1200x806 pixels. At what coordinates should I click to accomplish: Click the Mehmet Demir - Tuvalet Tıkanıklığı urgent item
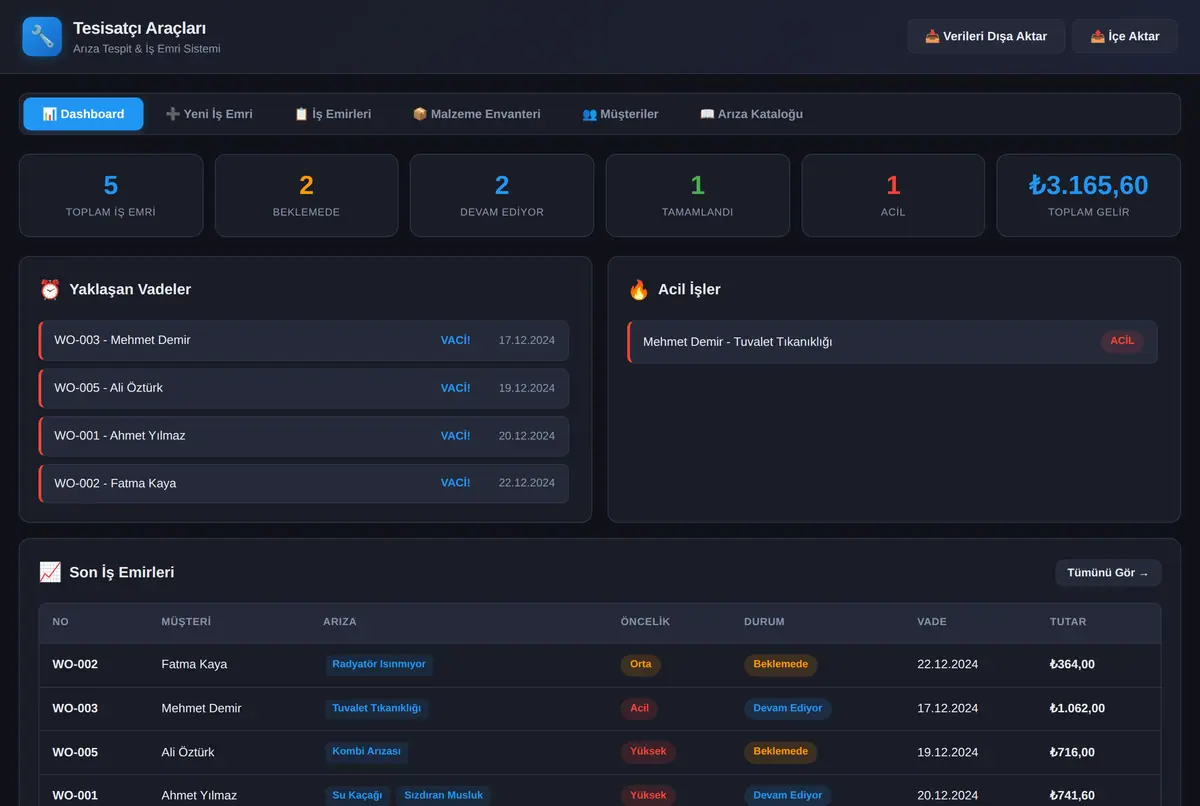892,342
